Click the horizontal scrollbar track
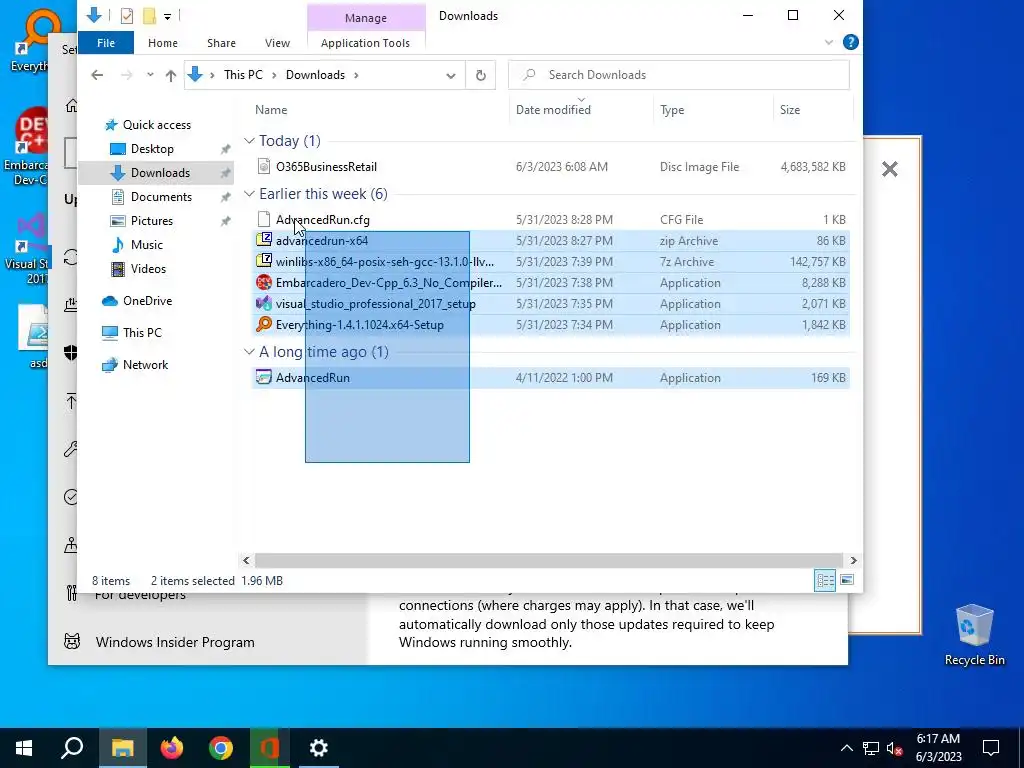Screen dimensions: 1024x768 550,560
